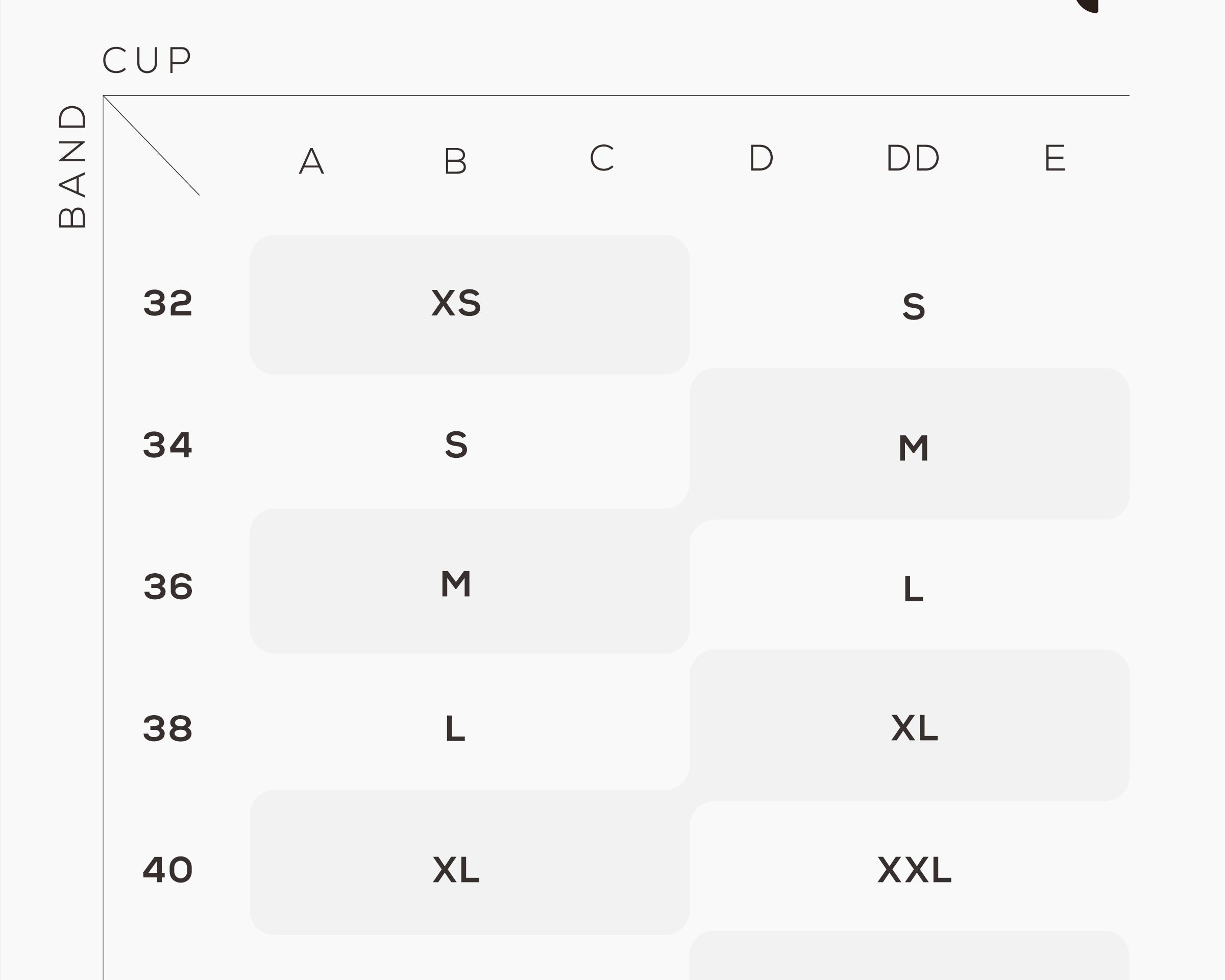Image resolution: width=1225 pixels, height=980 pixels.
Task: Click the dark icon in top-right corner
Action: click(1088, 5)
